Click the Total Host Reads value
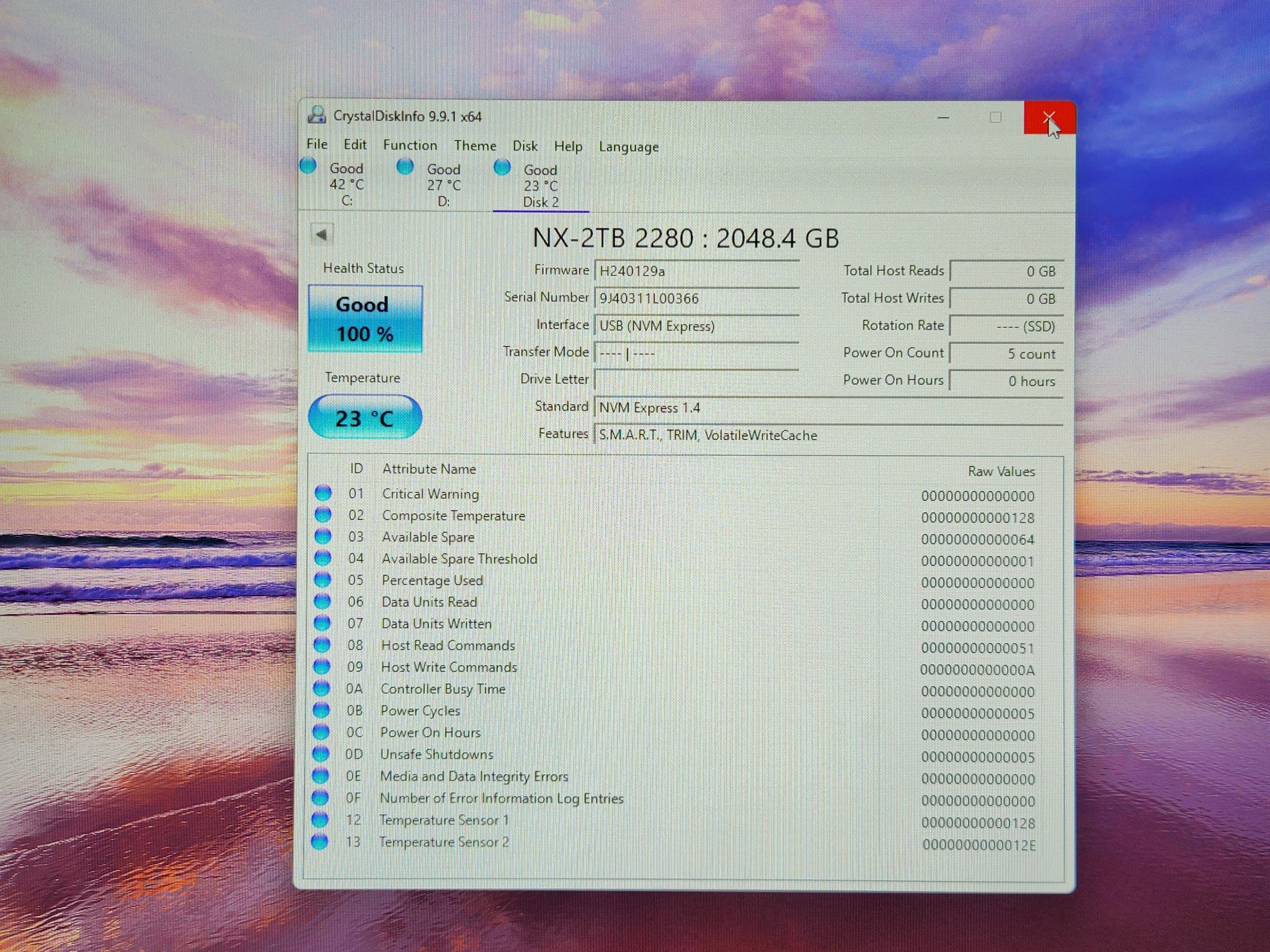This screenshot has height=952, width=1270. click(x=1006, y=271)
